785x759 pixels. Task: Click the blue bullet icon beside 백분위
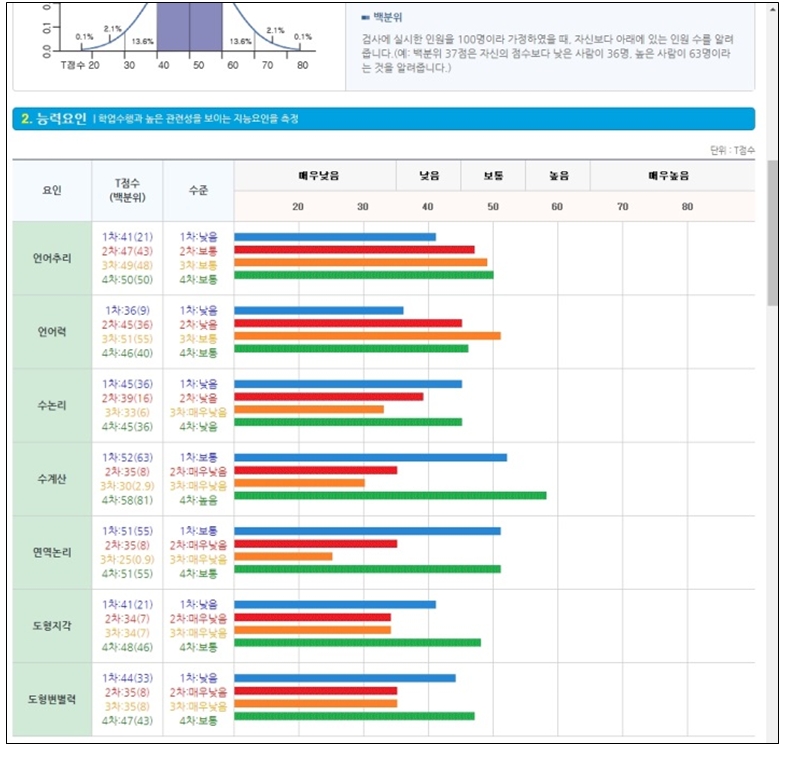(364, 17)
